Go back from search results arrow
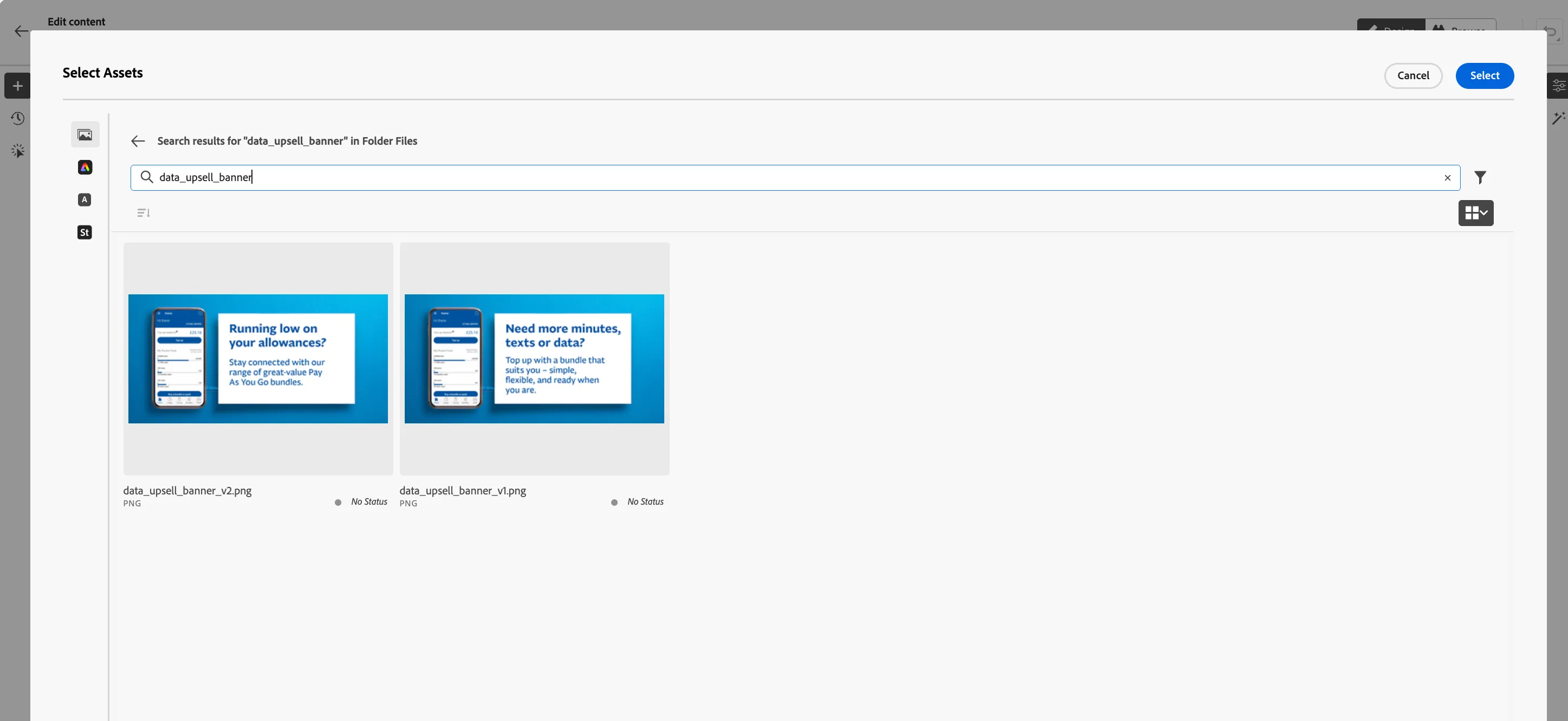 coord(138,141)
